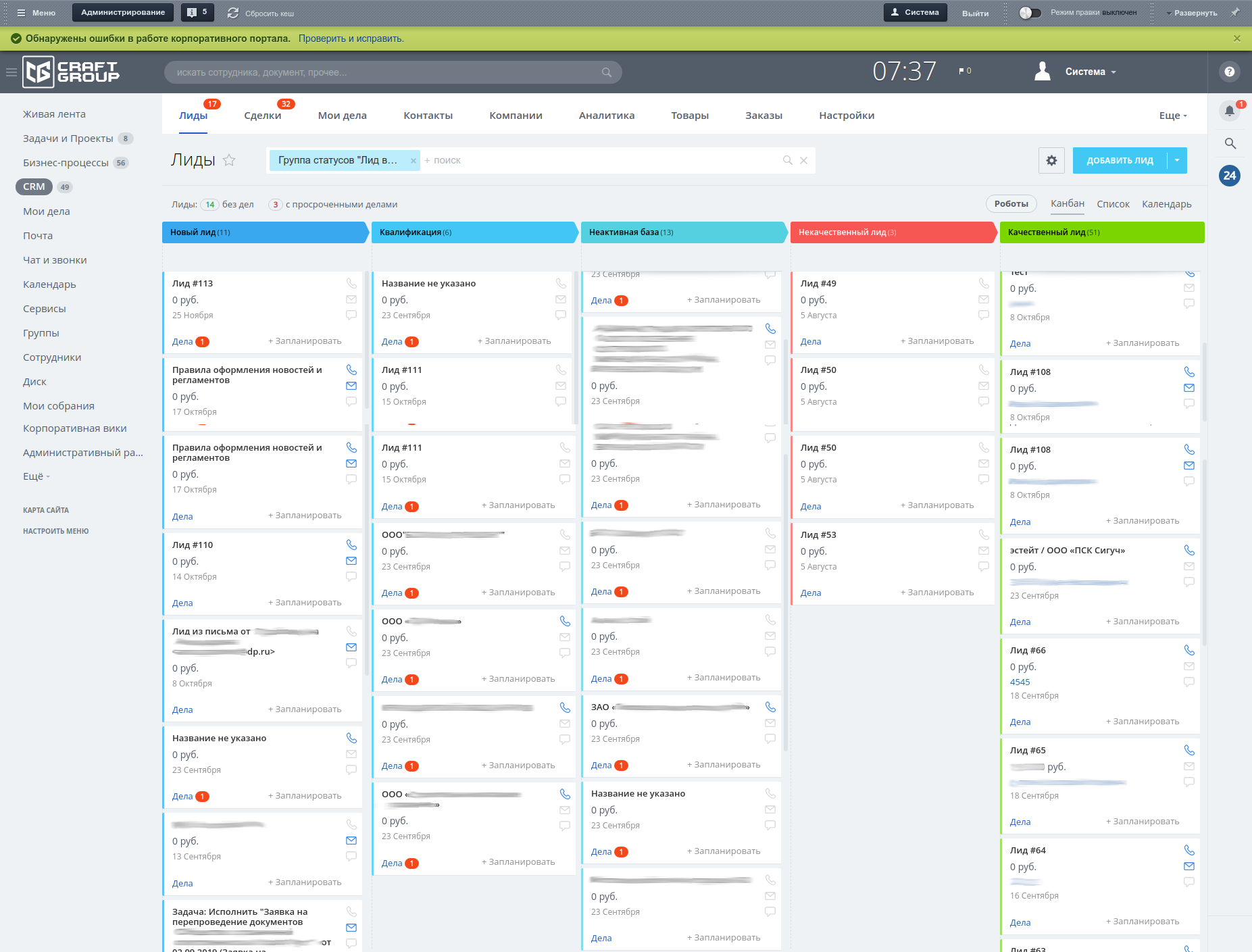This screenshot has height=952, width=1252.
Task: Click the notifications bell icon
Action: coord(1230,111)
